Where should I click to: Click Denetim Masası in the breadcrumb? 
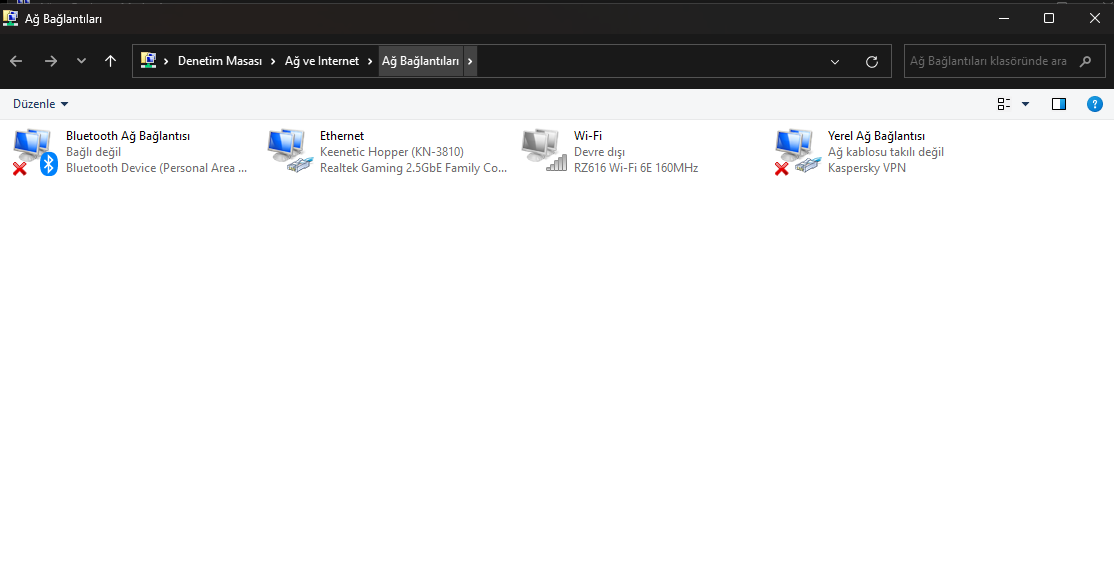tap(220, 61)
